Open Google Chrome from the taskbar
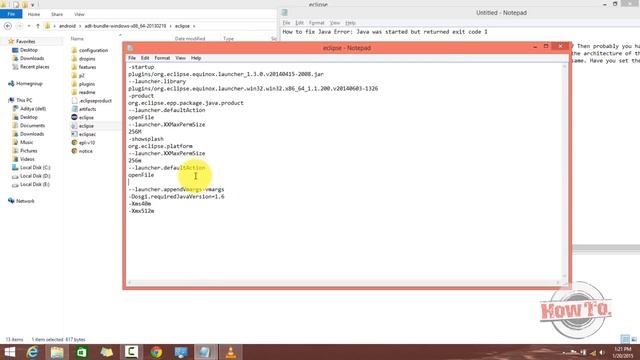Viewport: 640px width, 360px height. tap(156, 352)
